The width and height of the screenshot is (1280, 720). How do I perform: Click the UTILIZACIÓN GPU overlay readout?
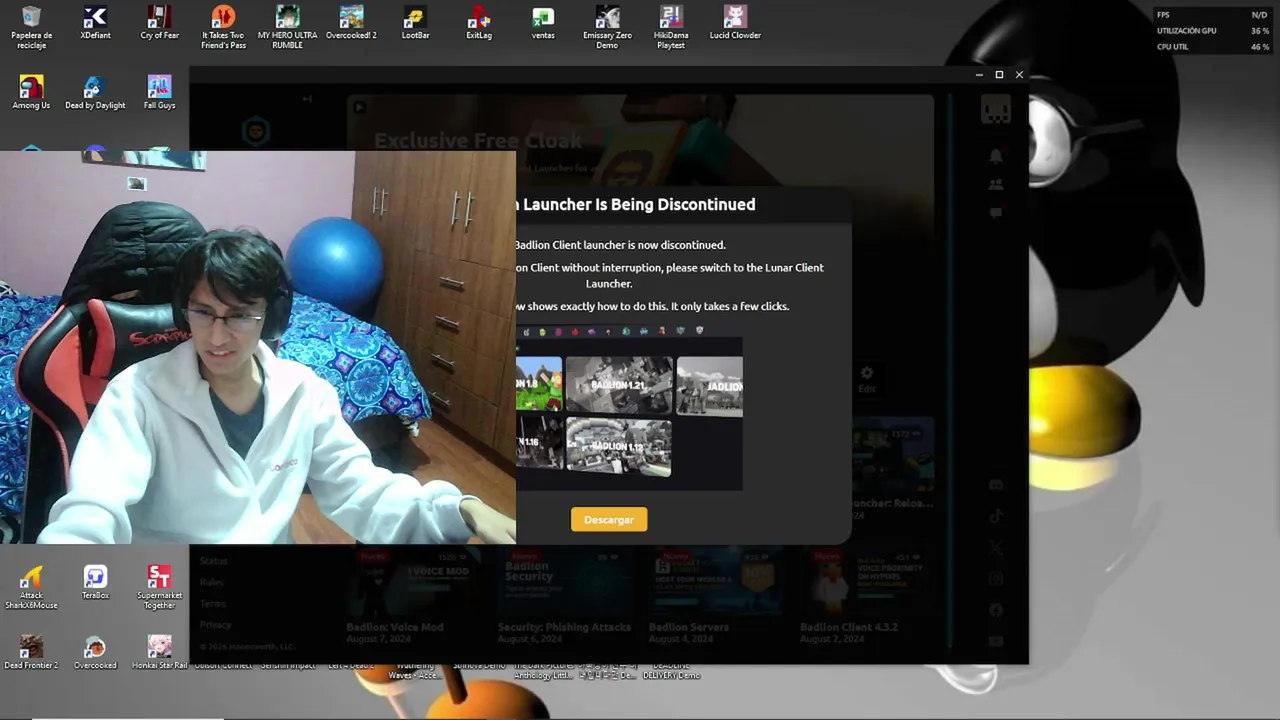coord(1212,31)
